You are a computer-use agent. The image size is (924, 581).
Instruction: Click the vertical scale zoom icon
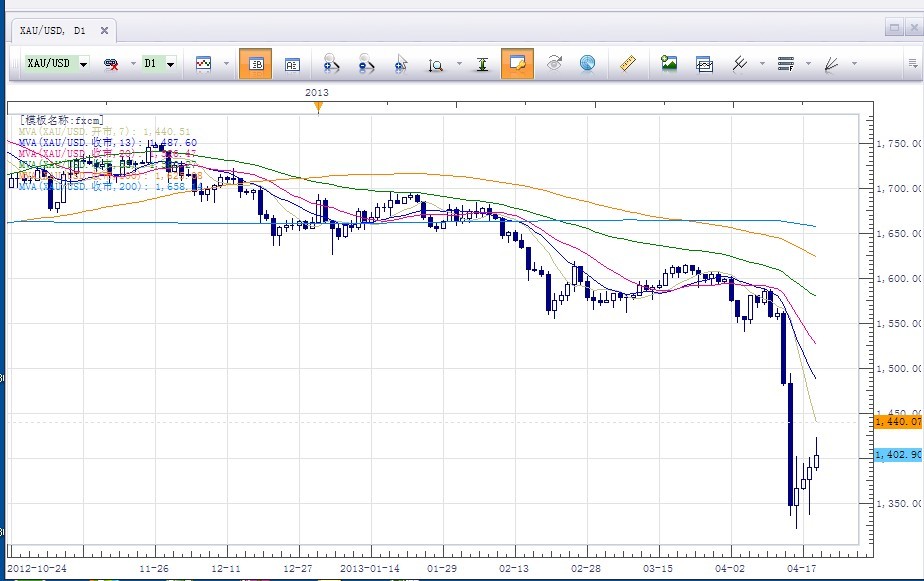click(x=436, y=65)
